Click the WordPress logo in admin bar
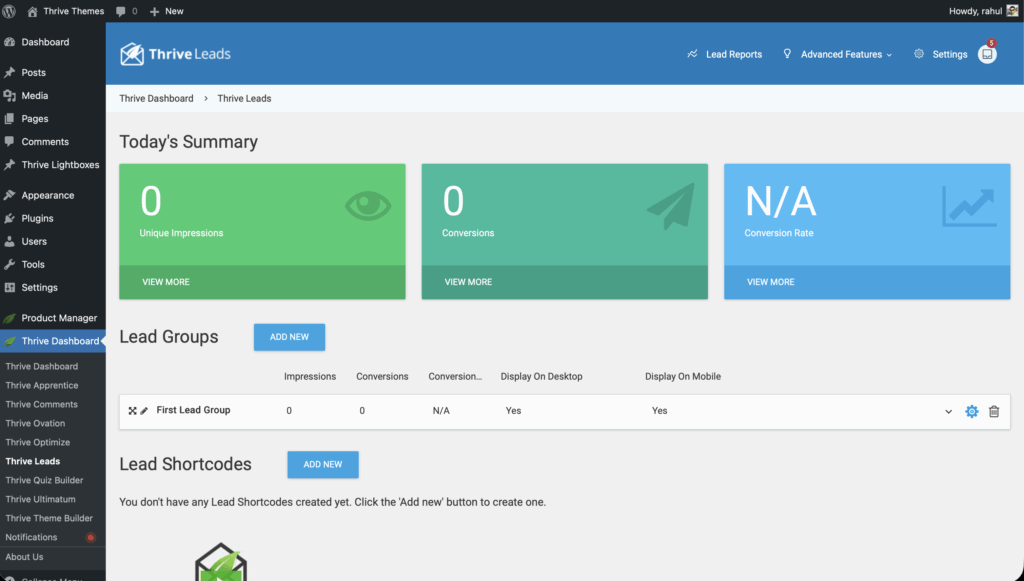The image size is (1024, 581). coord(10,11)
